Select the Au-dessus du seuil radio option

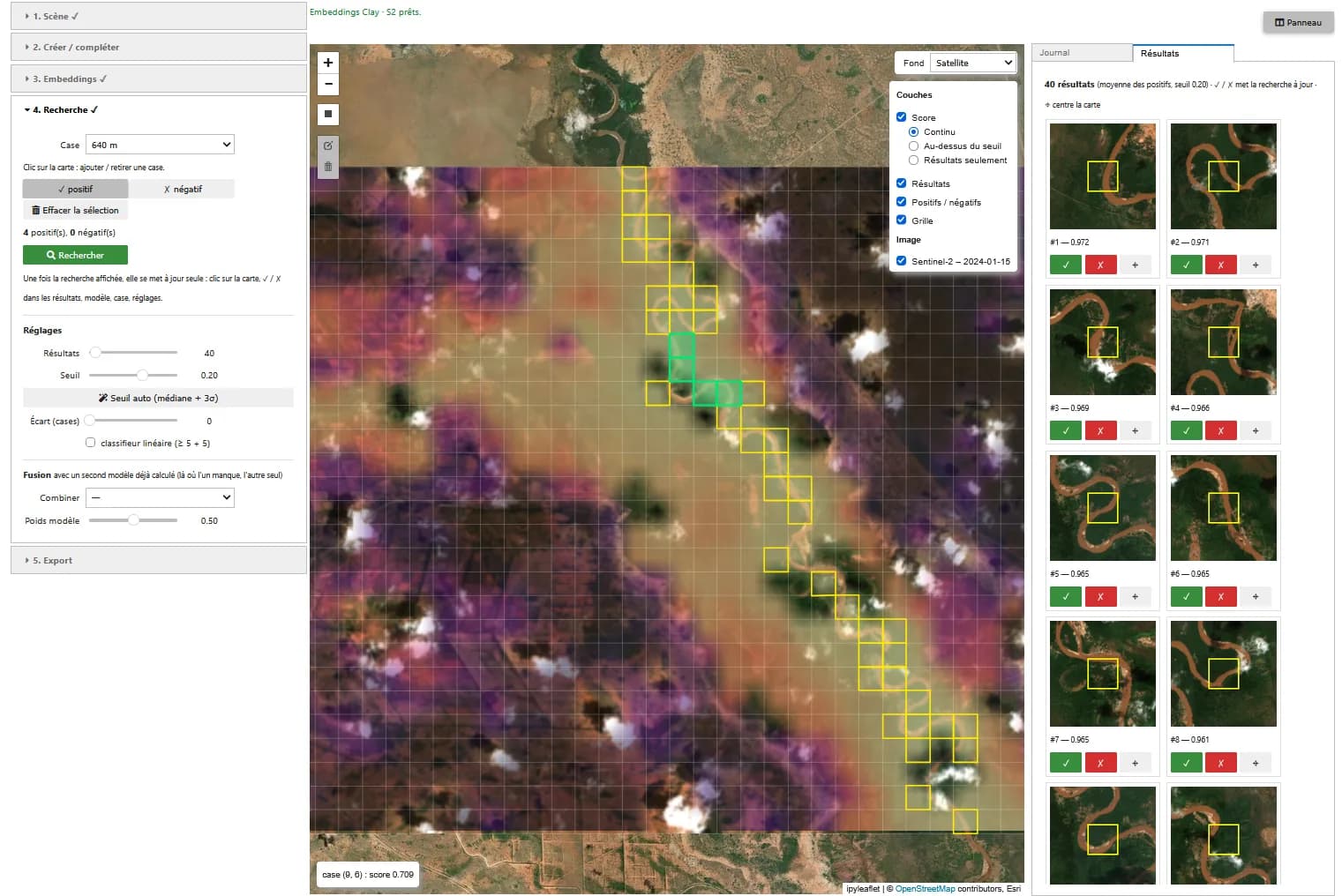pyautogui.click(x=913, y=146)
